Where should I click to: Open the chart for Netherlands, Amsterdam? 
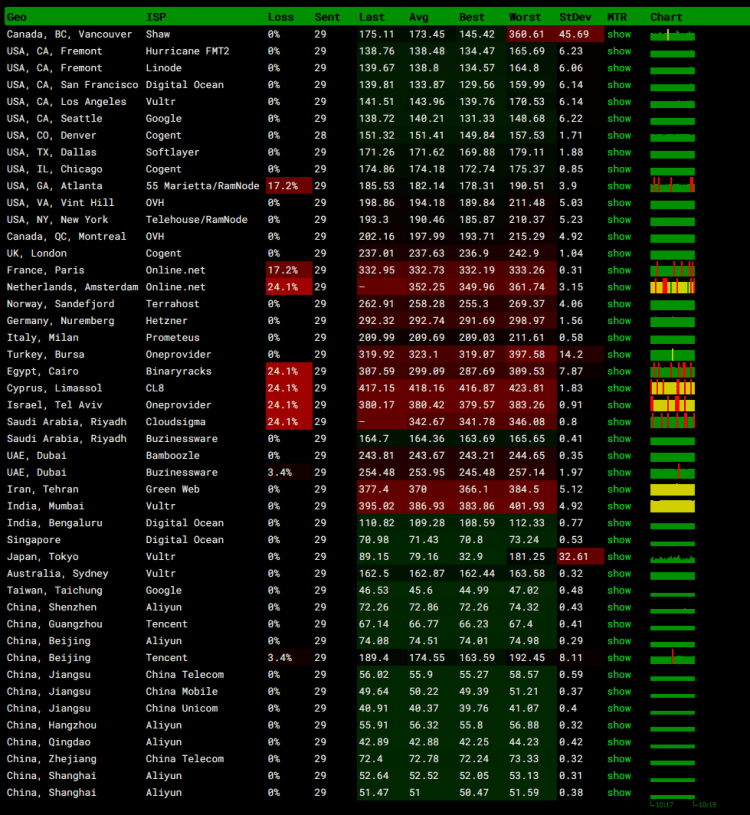672,287
